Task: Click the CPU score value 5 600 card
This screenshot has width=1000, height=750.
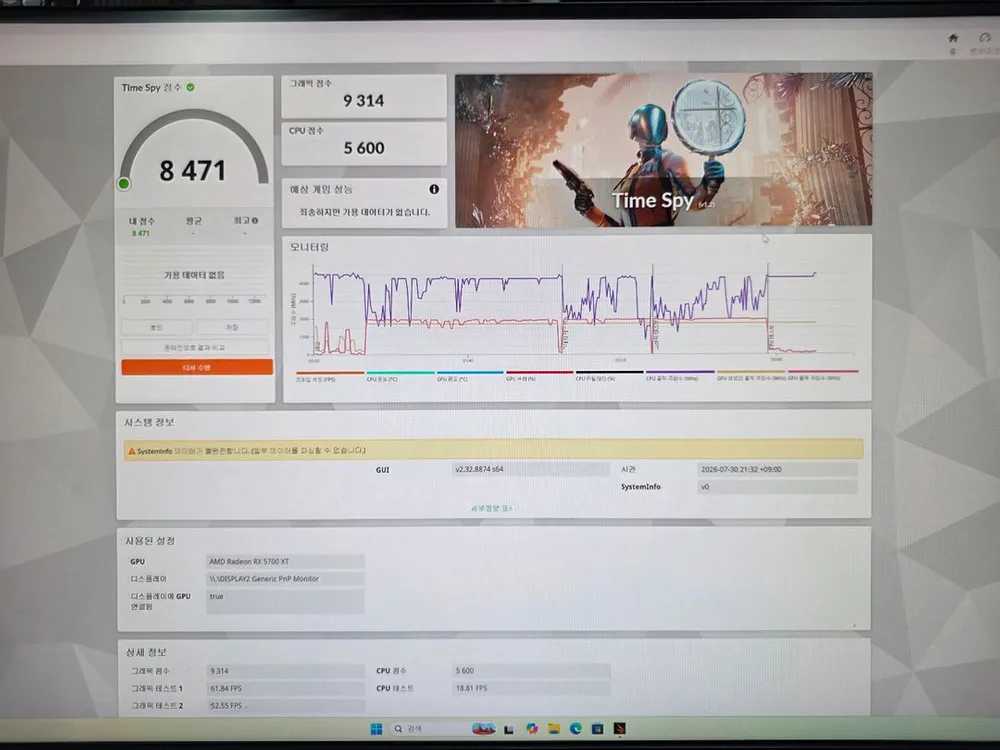Action: [364, 143]
